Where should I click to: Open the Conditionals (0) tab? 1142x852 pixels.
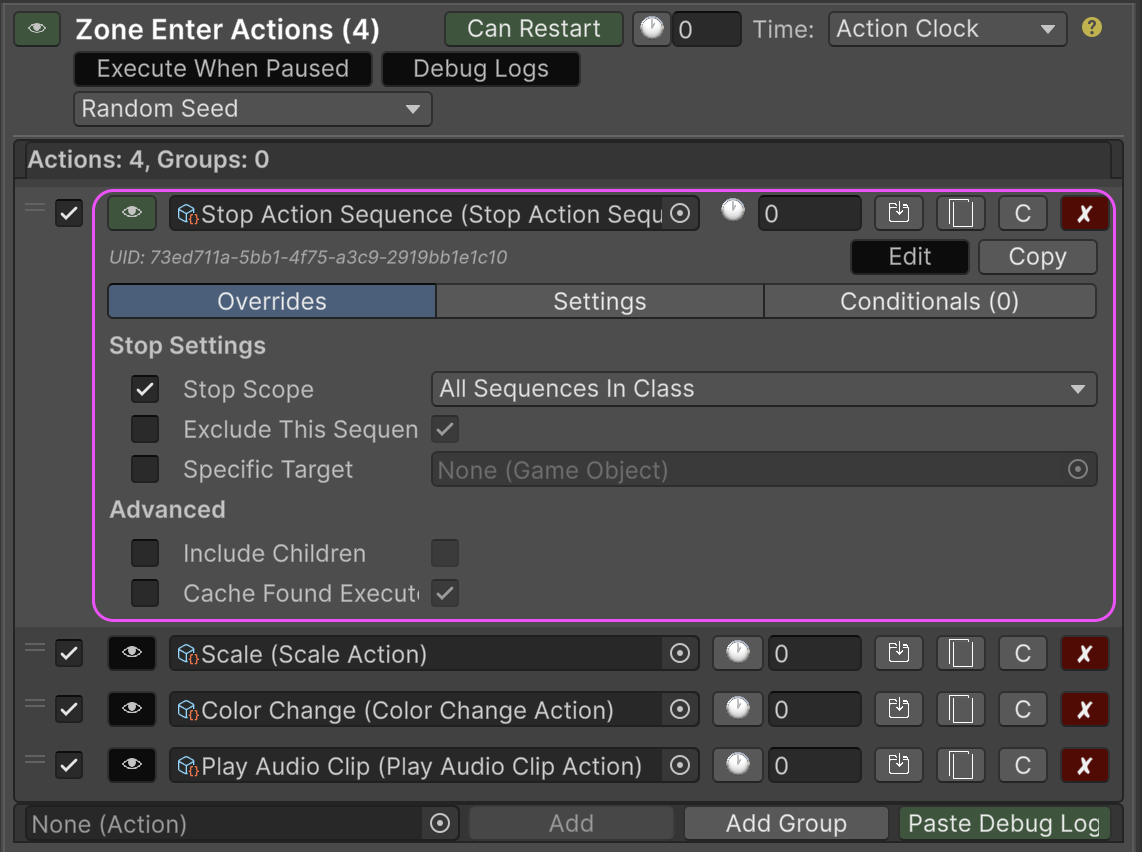pos(929,301)
